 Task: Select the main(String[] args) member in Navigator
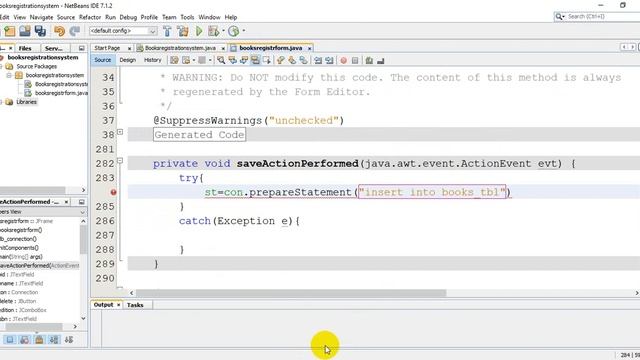pos(21,257)
